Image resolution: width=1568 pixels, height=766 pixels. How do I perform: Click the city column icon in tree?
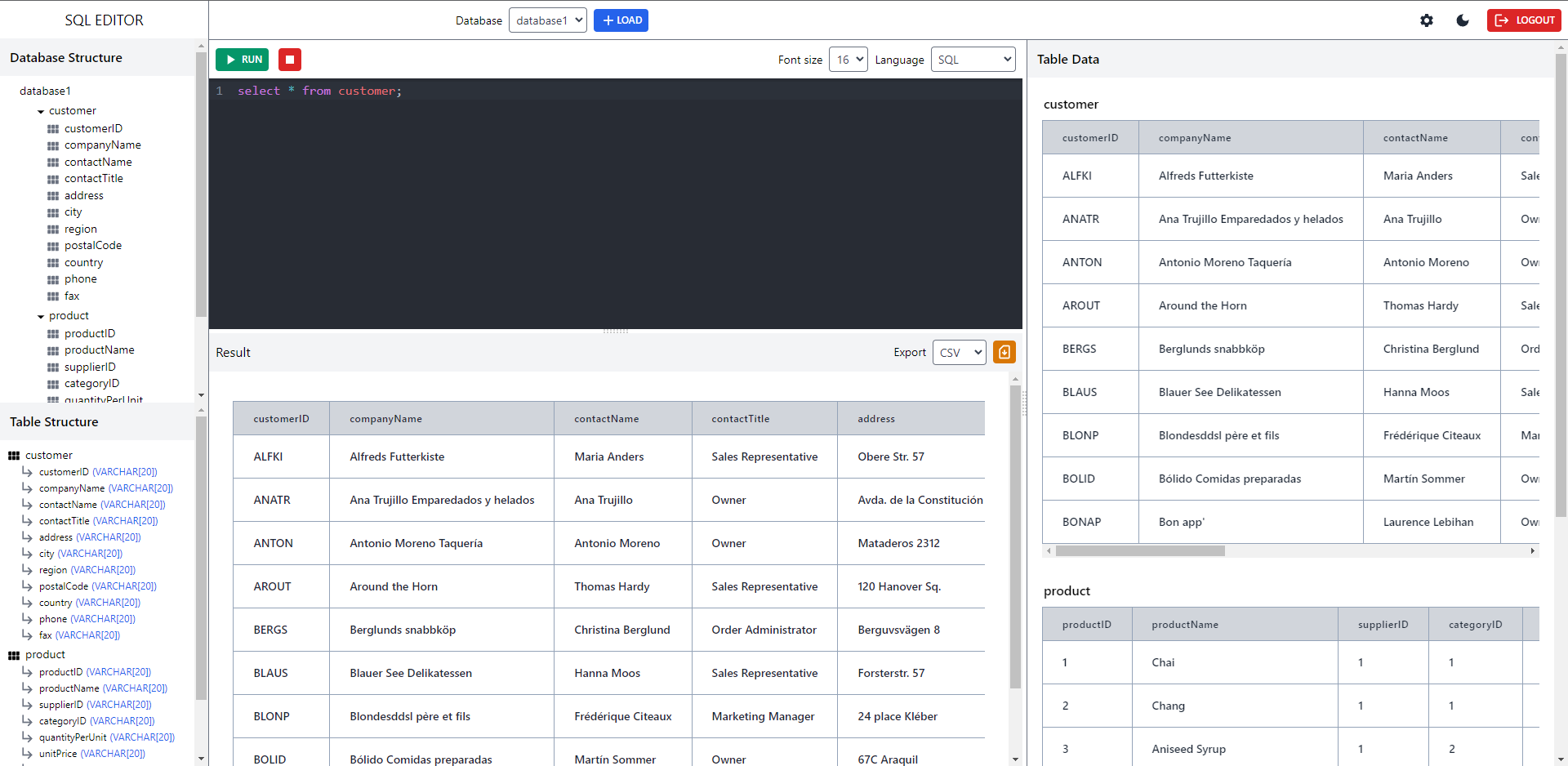(x=53, y=212)
